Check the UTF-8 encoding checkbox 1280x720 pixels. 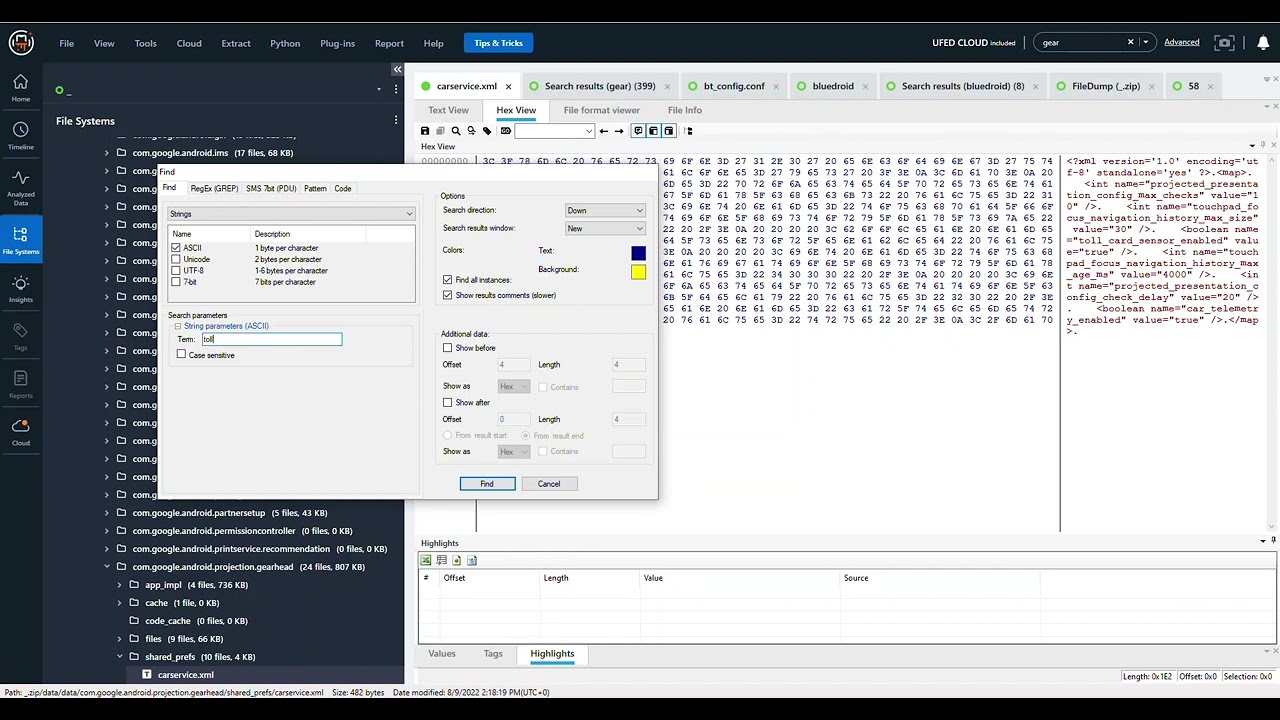point(176,270)
